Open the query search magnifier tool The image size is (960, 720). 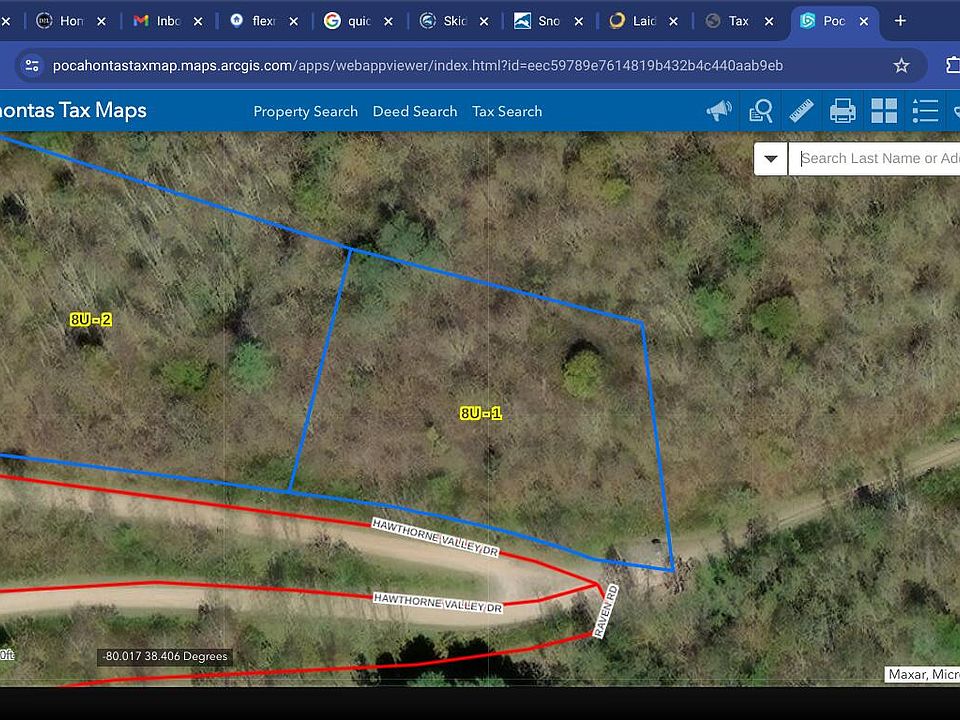(x=761, y=111)
